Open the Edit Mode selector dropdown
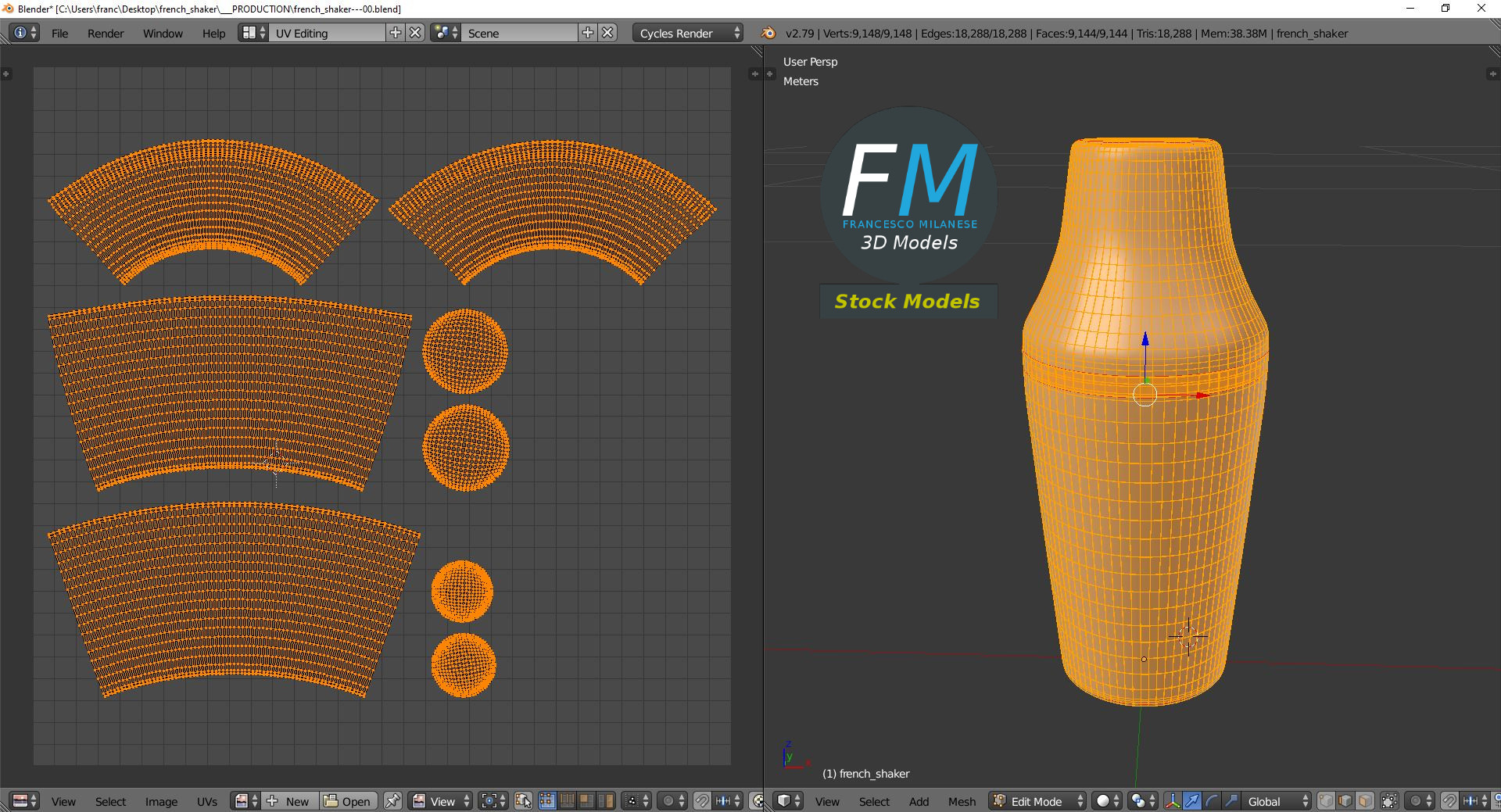The image size is (1501, 812). tap(1037, 801)
